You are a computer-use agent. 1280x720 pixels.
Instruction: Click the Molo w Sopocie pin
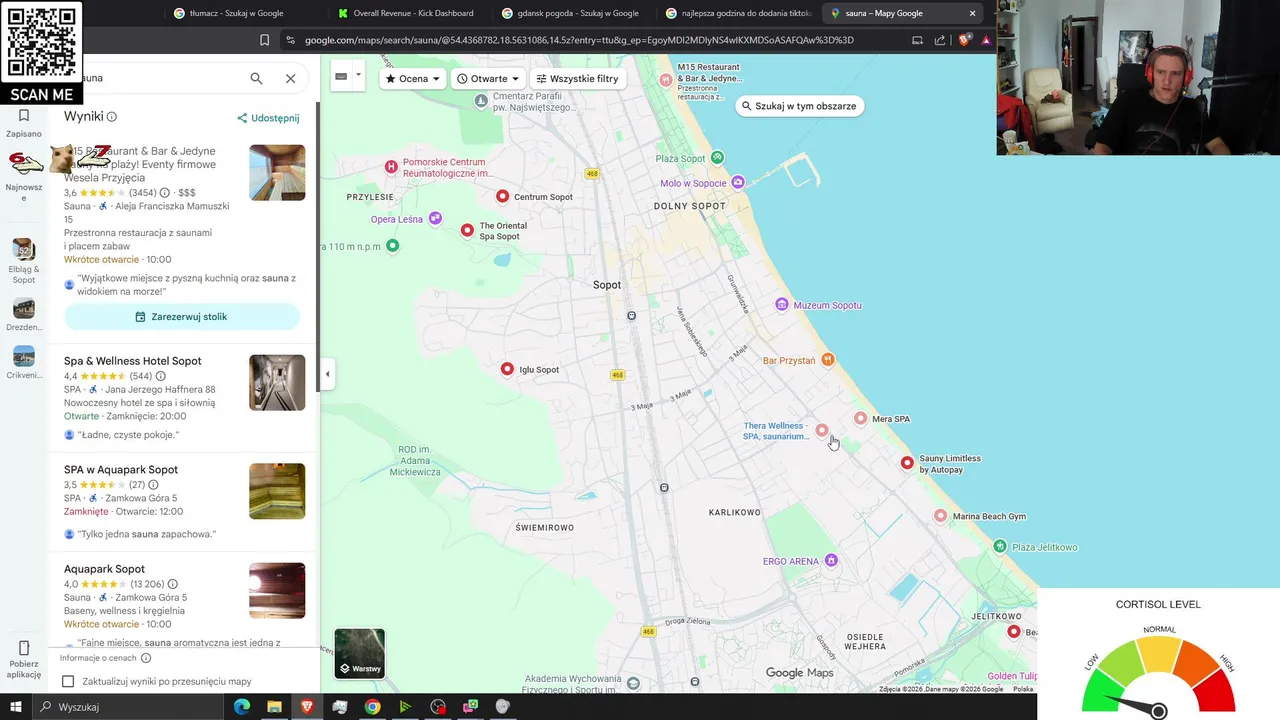[x=738, y=182]
